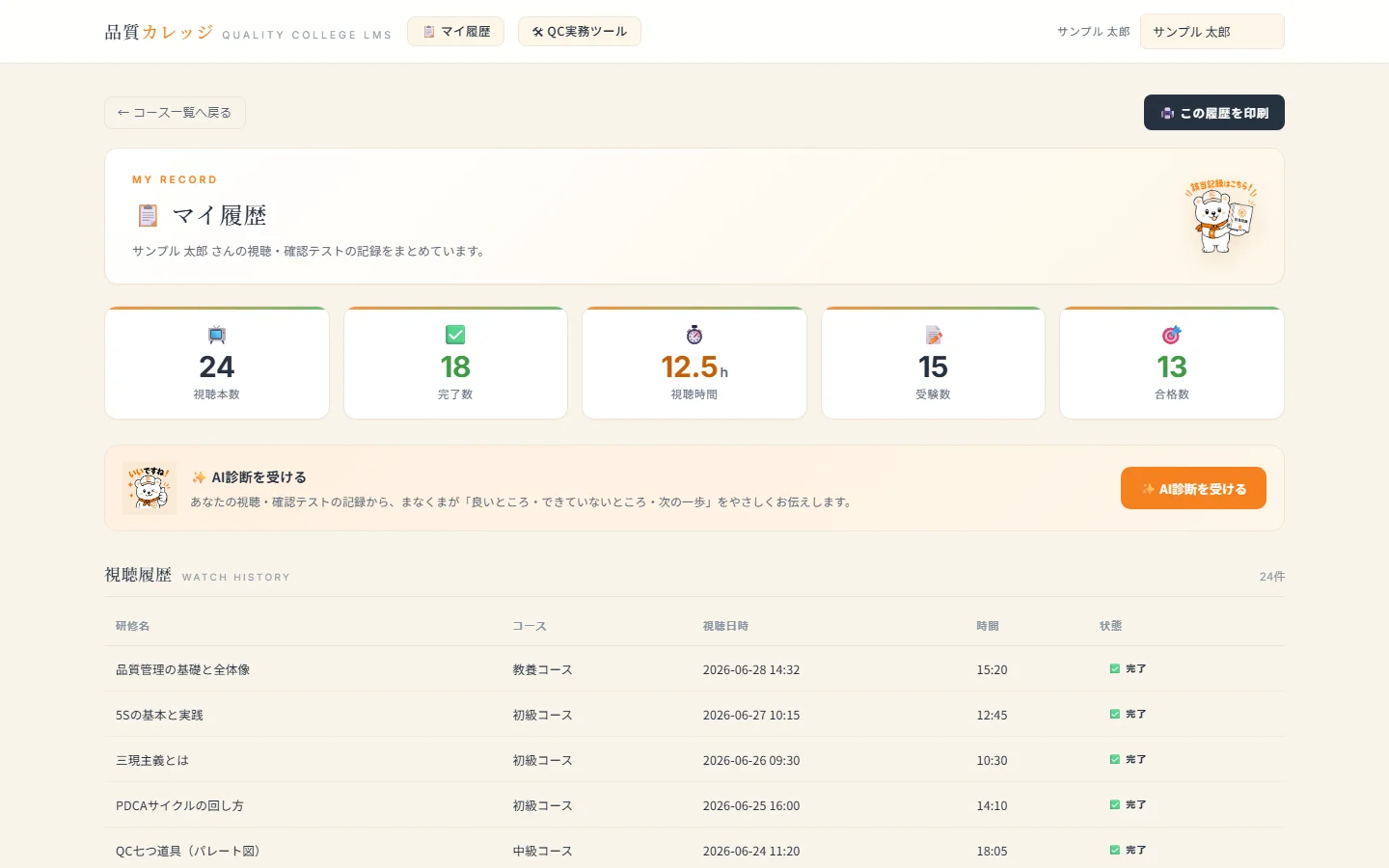Image resolution: width=1389 pixels, height=868 pixels.
Task: Click the 12.5h 視聴時間 value
Action: pyautogui.click(x=694, y=366)
